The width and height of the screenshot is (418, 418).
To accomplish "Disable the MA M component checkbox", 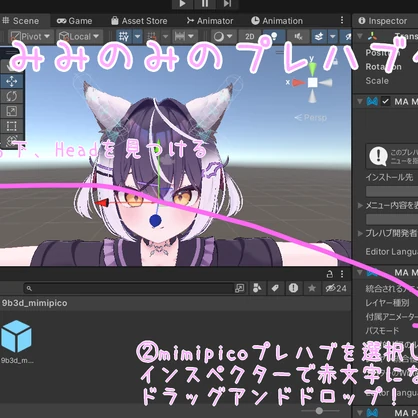I will pyautogui.click(x=385, y=101).
